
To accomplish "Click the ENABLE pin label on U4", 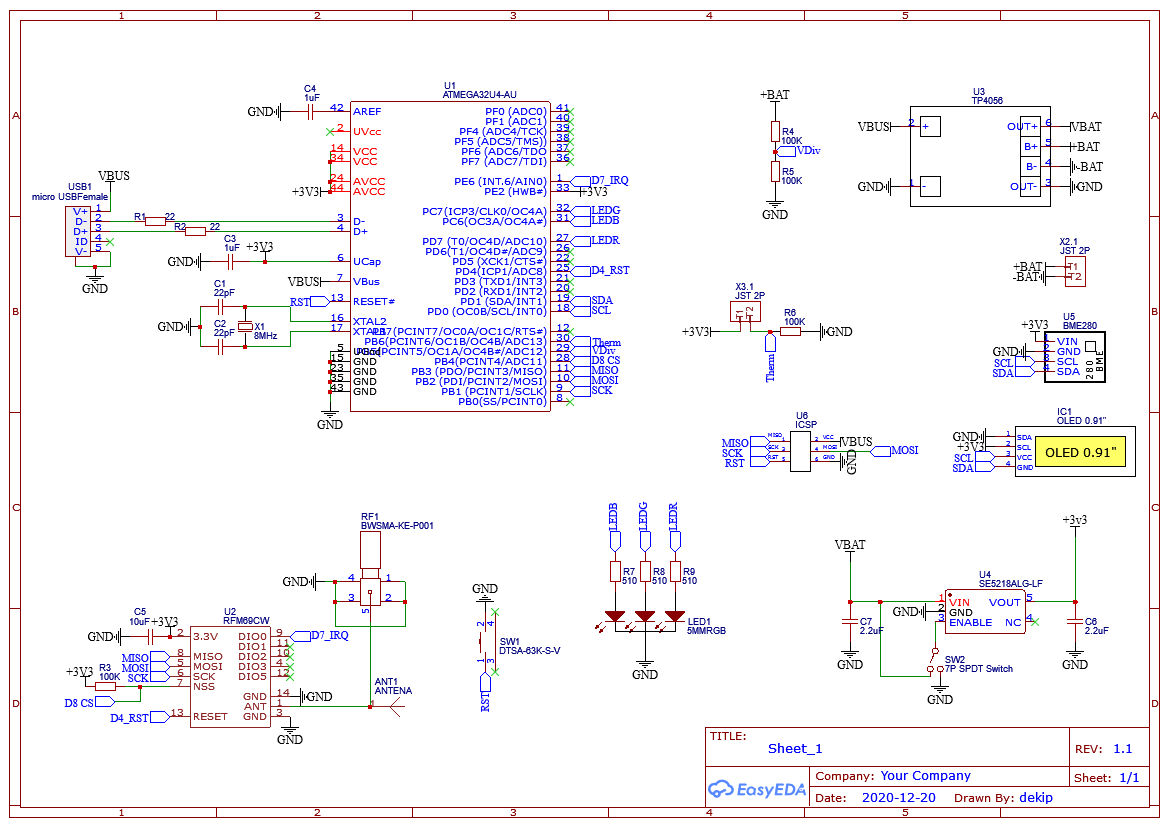I will [x=970, y=622].
